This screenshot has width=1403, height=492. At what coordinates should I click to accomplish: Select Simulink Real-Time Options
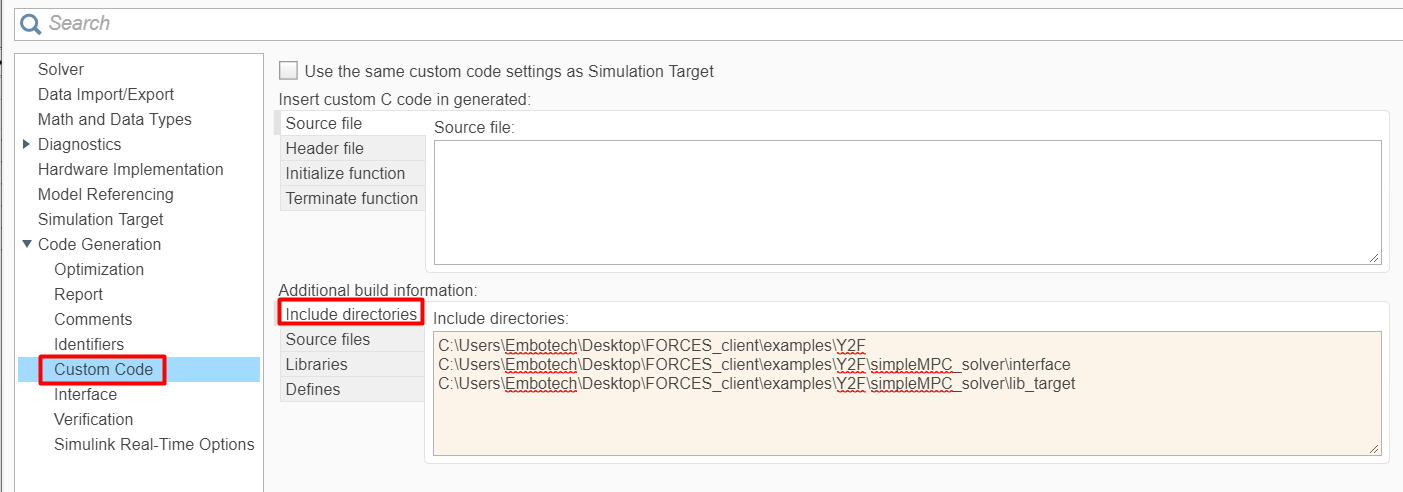[154, 444]
